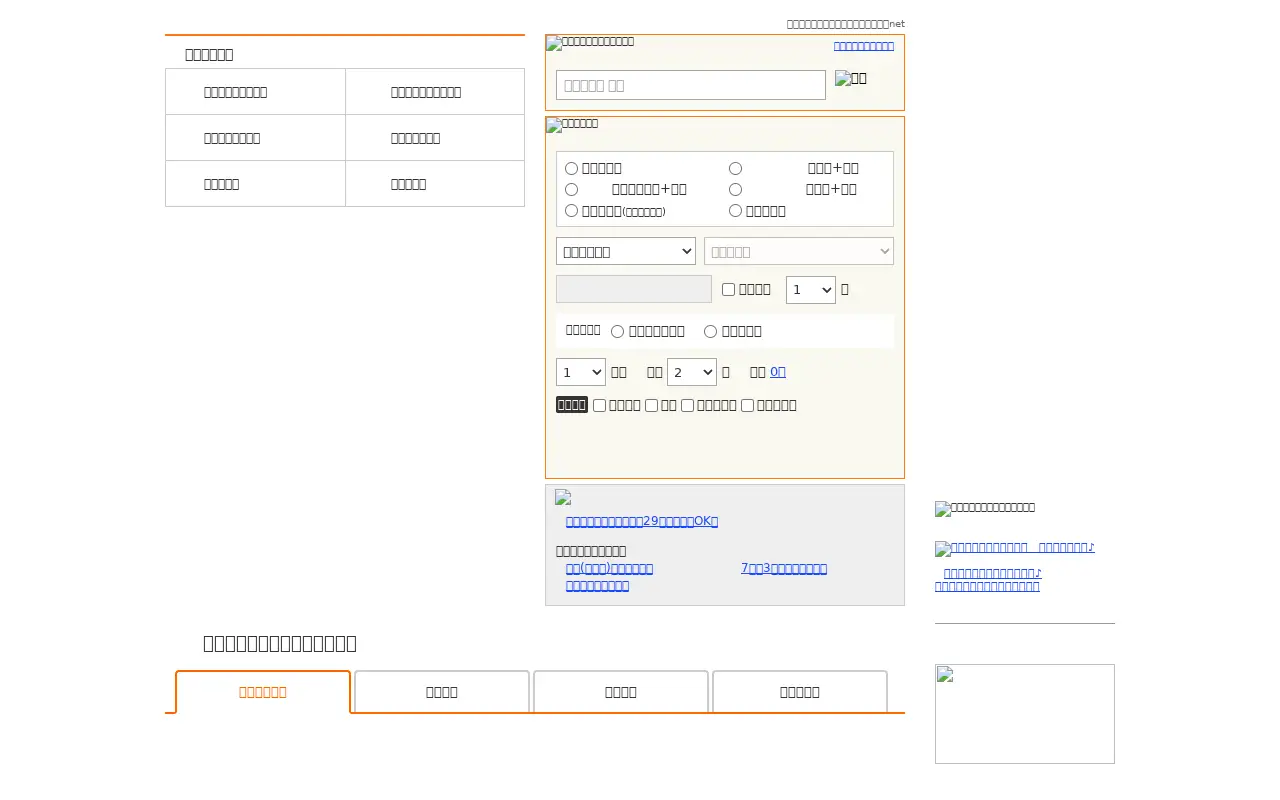The width and height of the screenshot is (1280, 800).
Task: Open the middle-right cell of the left menu table
Action: click(x=435, y=138)
